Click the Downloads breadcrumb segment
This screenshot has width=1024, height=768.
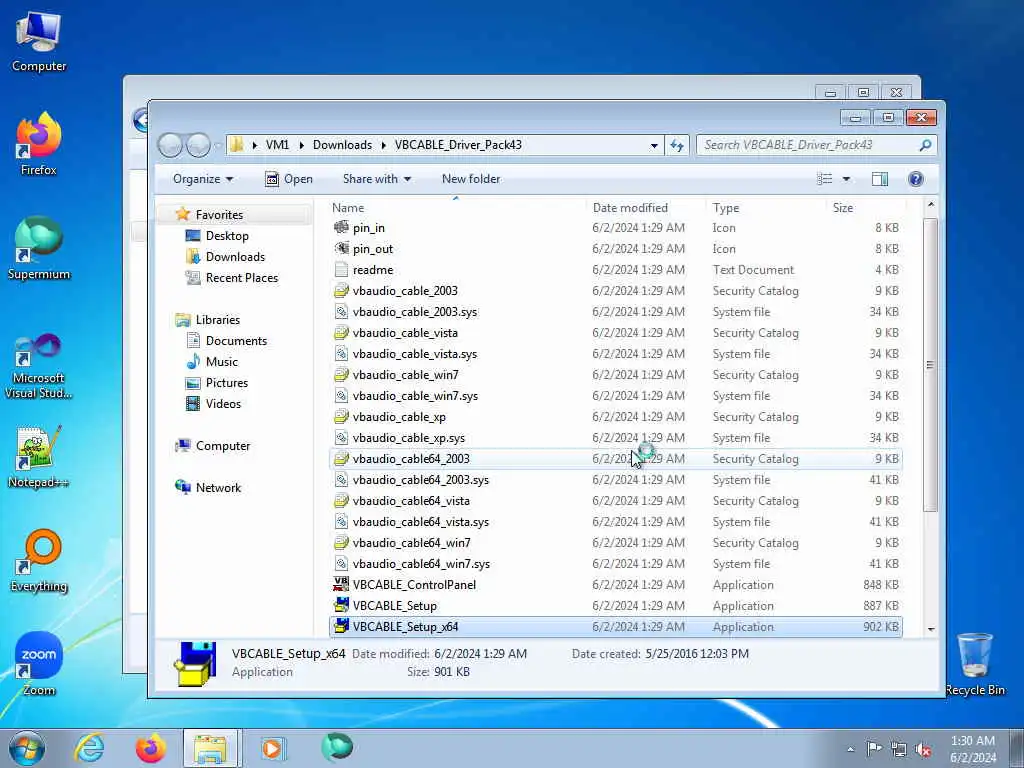[x=342, y=145]
